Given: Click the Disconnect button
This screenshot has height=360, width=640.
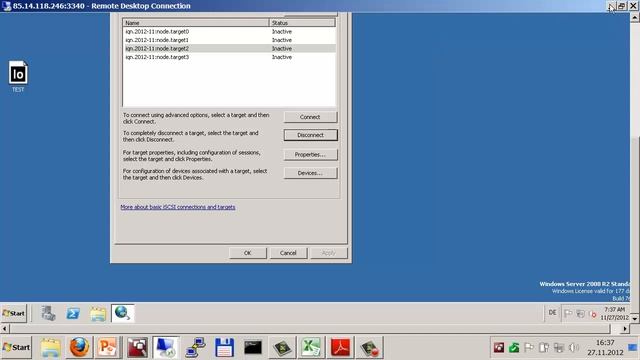Looking at the screenshot, I should tap(311, 135).
